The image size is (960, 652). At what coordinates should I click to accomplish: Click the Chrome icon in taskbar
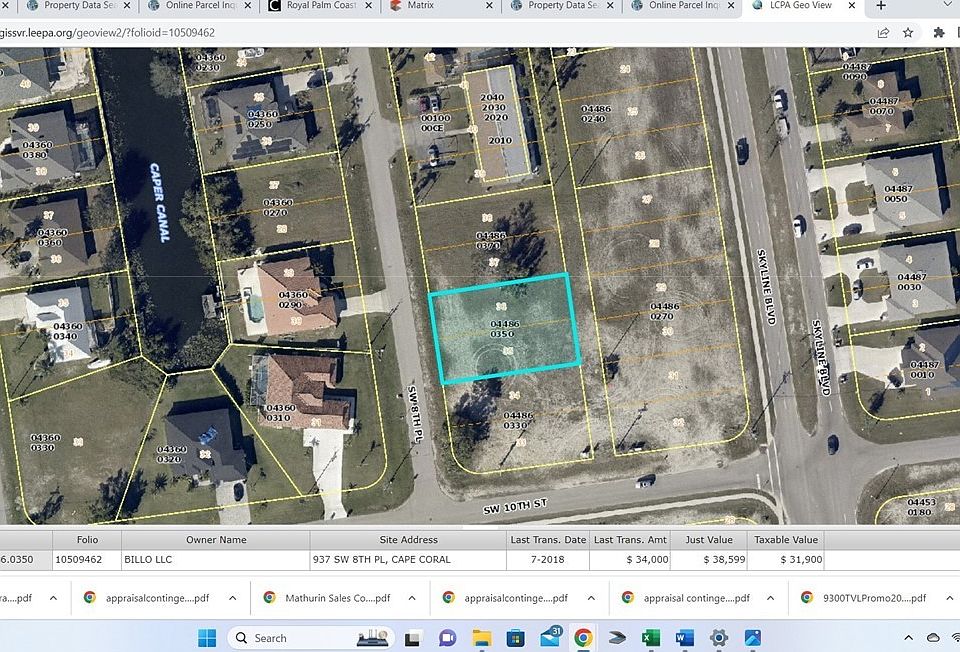click(x=583, y=638)
